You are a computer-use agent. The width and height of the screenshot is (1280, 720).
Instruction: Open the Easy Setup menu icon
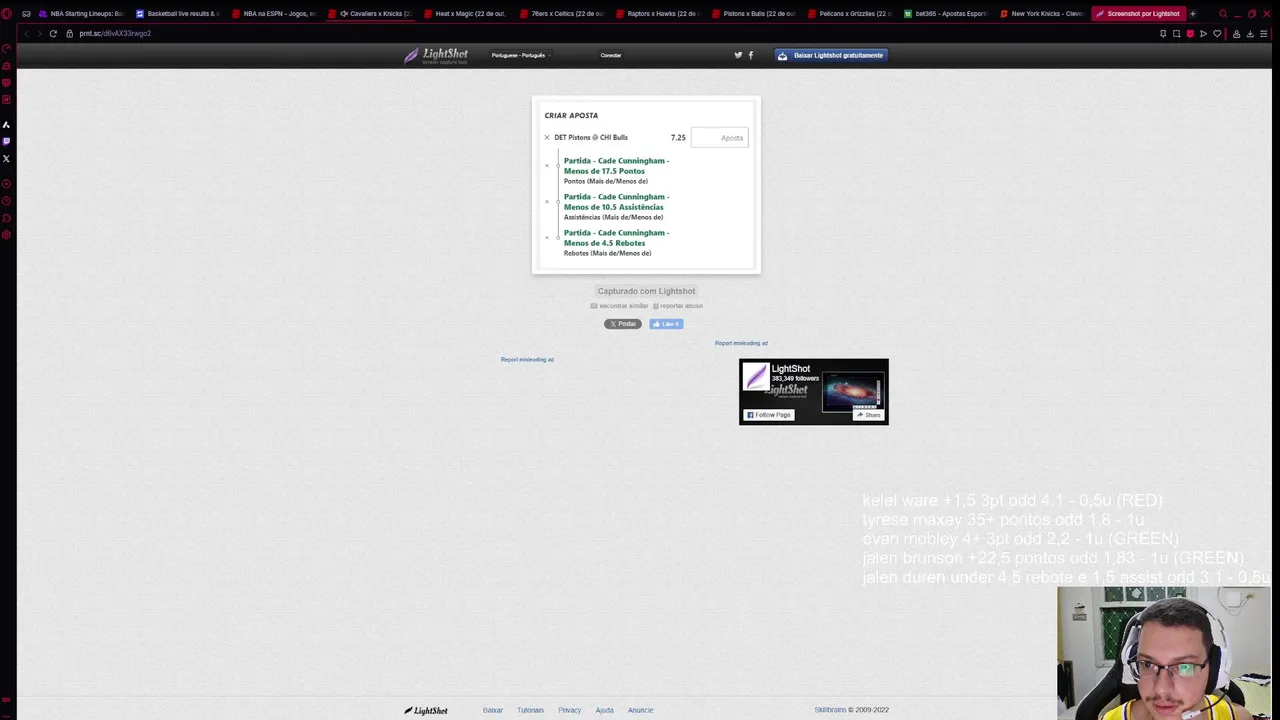[1264, 33]
